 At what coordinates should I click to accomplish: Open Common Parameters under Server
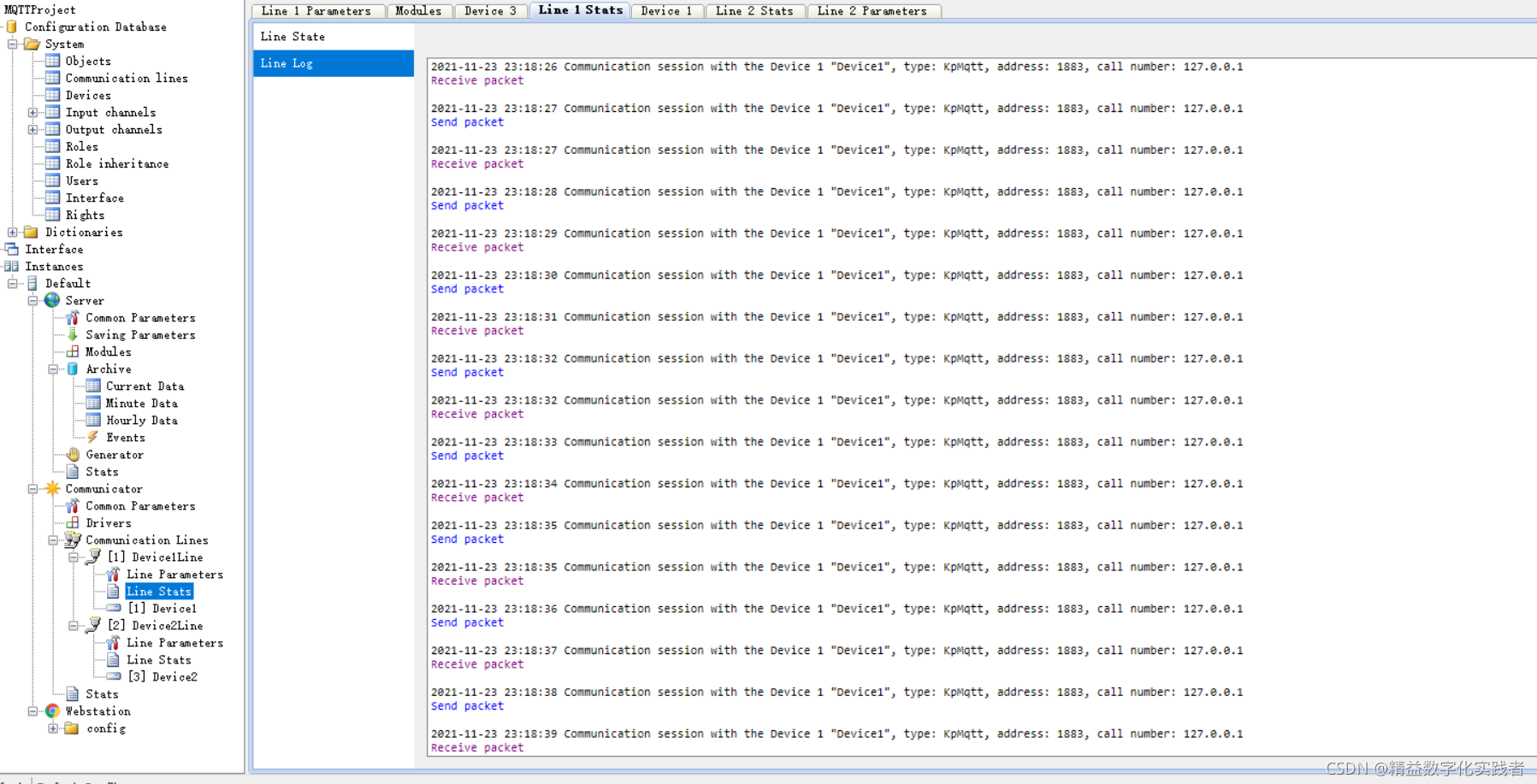coord(140,317)
